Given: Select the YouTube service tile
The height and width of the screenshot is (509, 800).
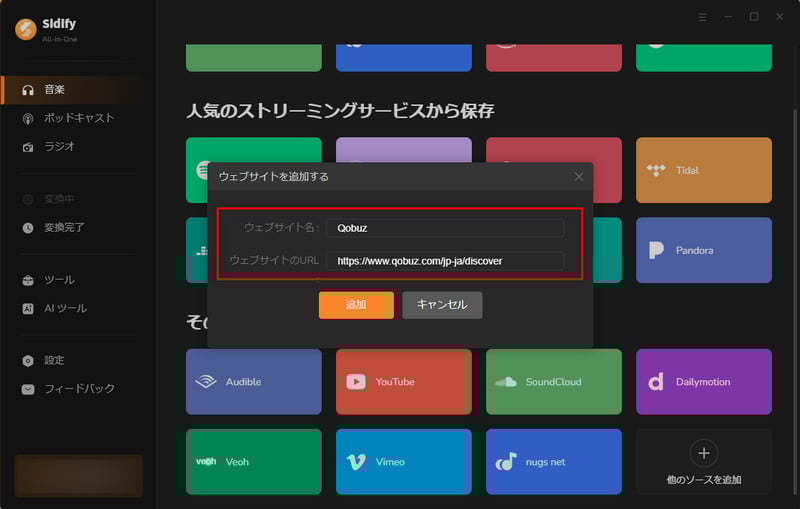Looking at the screenshot, I should 404,381.
